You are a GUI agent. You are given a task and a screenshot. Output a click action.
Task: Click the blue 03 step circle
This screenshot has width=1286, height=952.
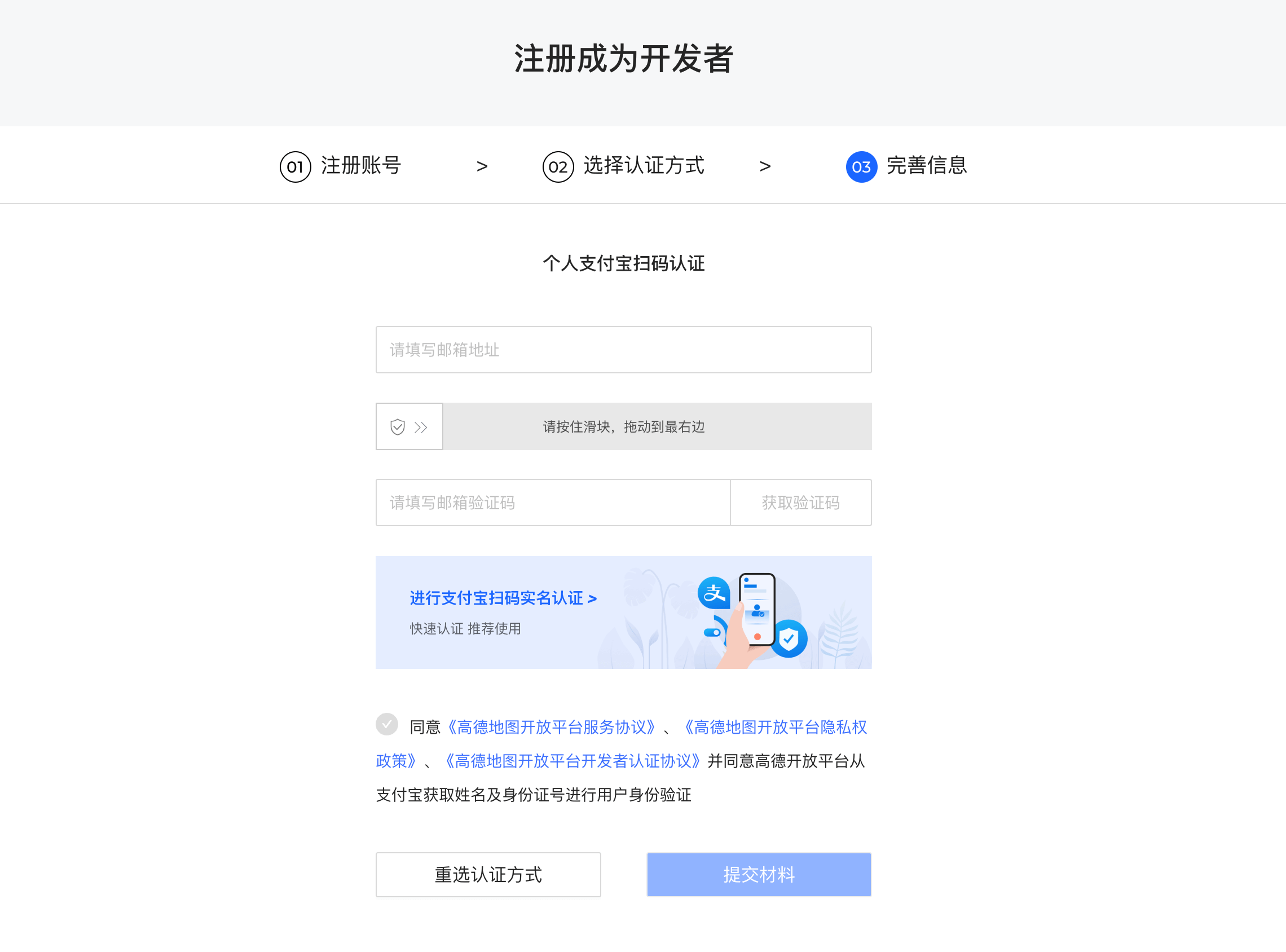click(861, 167)
